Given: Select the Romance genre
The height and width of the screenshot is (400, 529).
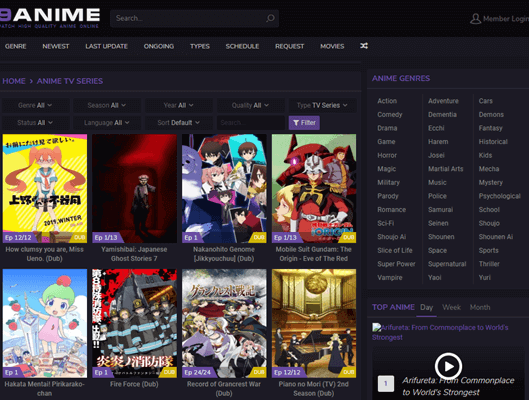Looking at the screenshot, I should point(391,210).
